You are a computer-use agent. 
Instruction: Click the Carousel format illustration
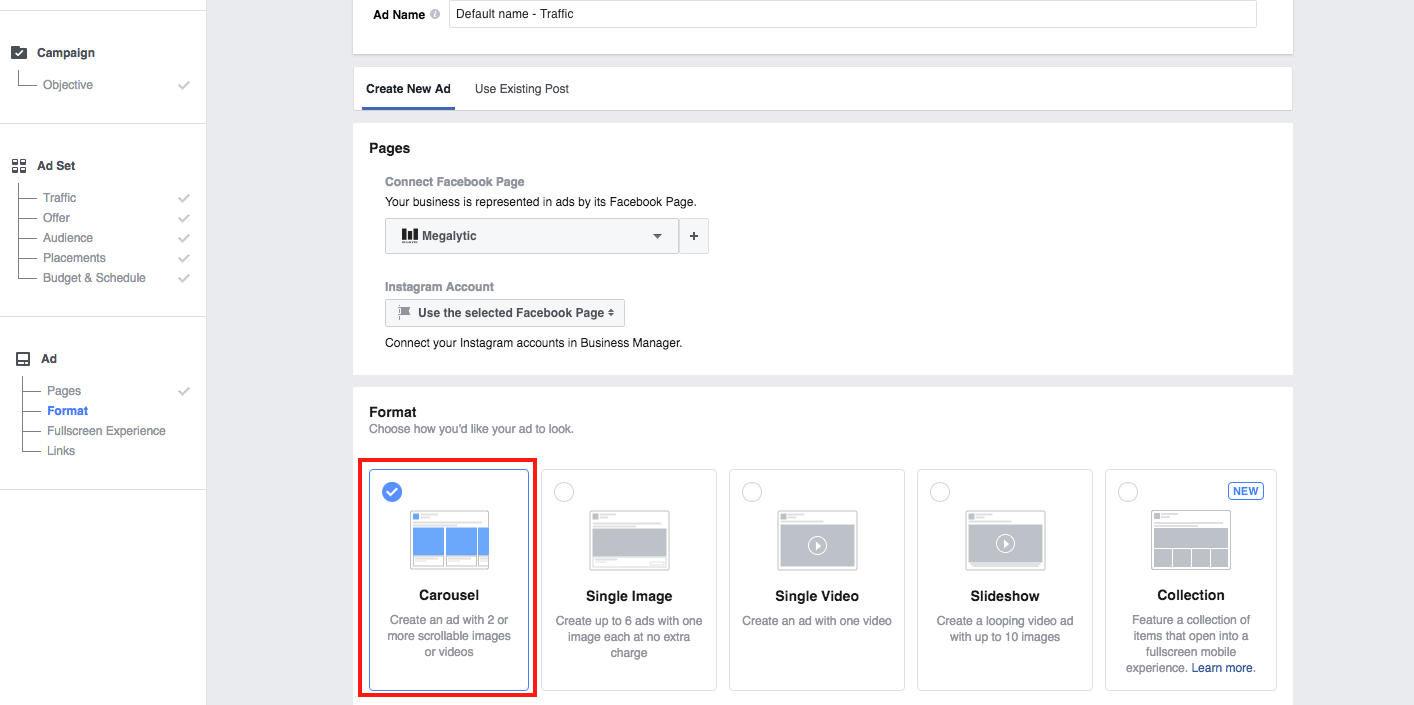click(x=449, y=540)
